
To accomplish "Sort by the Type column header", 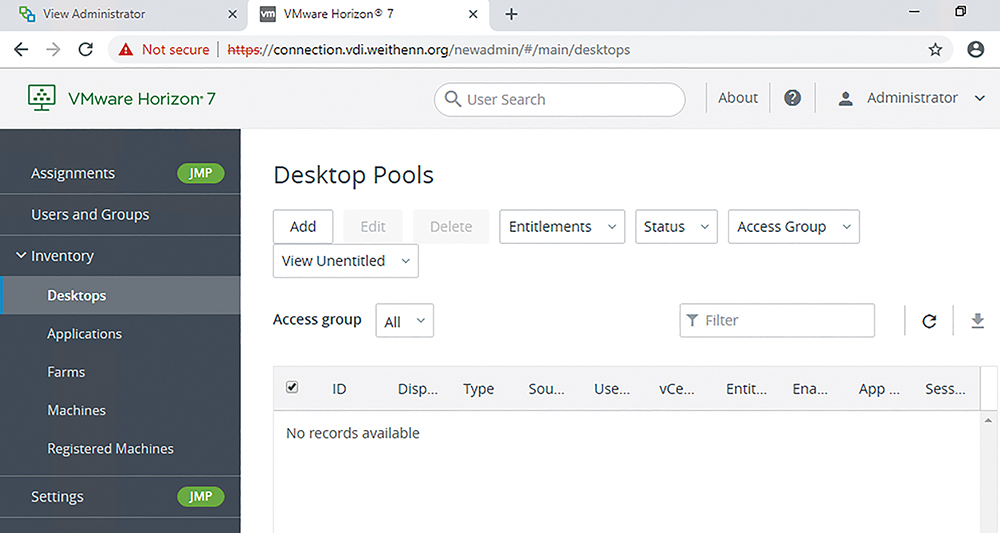I will (x=478, y=389).
